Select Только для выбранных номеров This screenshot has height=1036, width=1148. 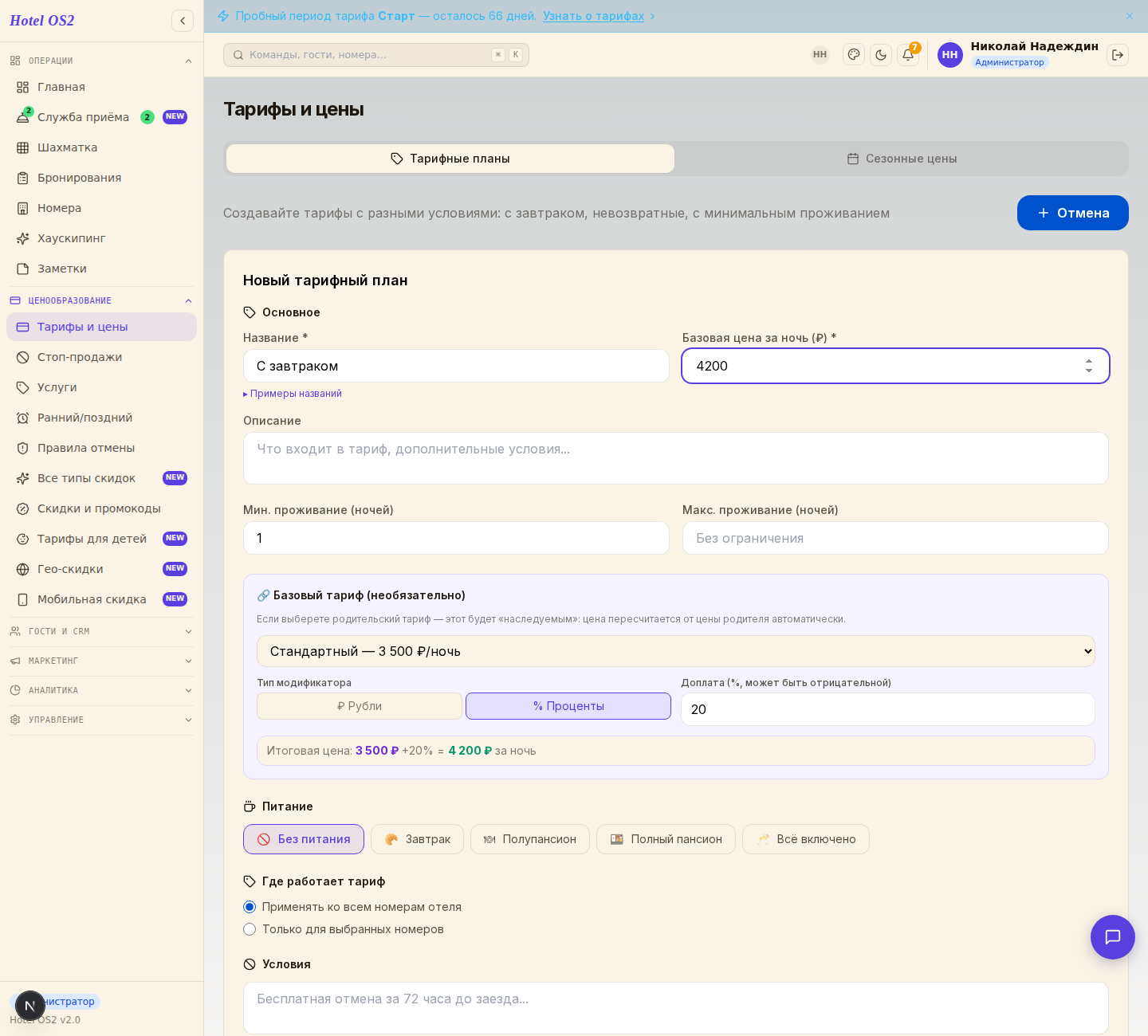point(344,929)
